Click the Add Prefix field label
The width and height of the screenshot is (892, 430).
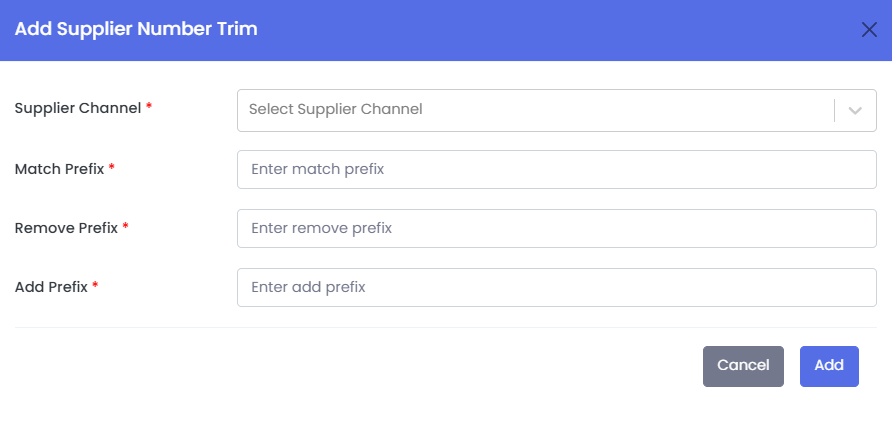pyautogui.click(x=51, y=287)
